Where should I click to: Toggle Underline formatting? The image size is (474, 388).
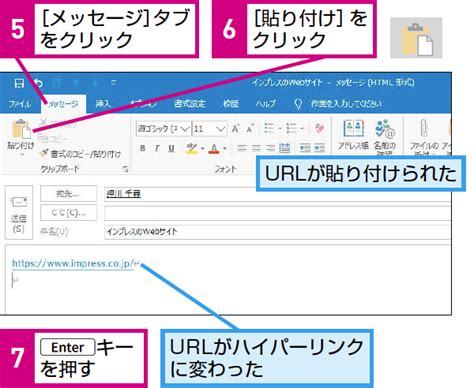pos(171,148)
